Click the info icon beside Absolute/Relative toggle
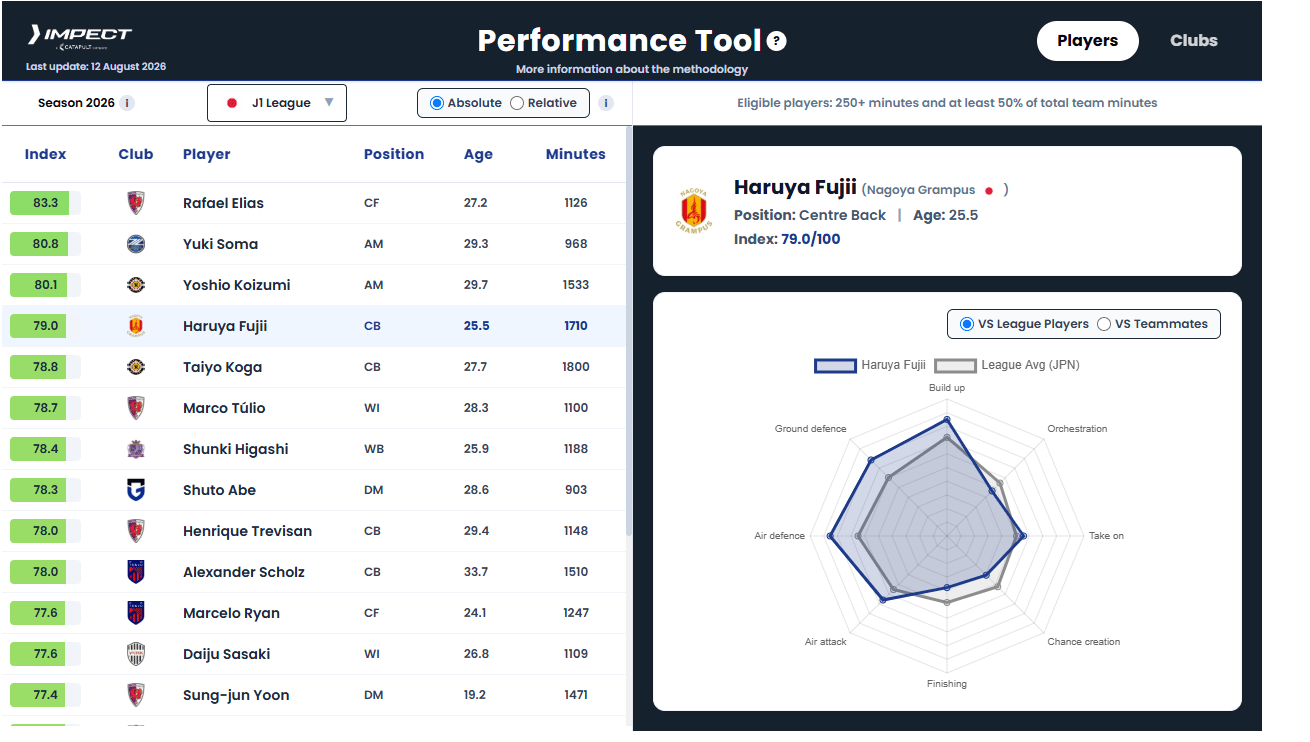The height and width of the screenshot is (742, 1310). tap(606, 103)
